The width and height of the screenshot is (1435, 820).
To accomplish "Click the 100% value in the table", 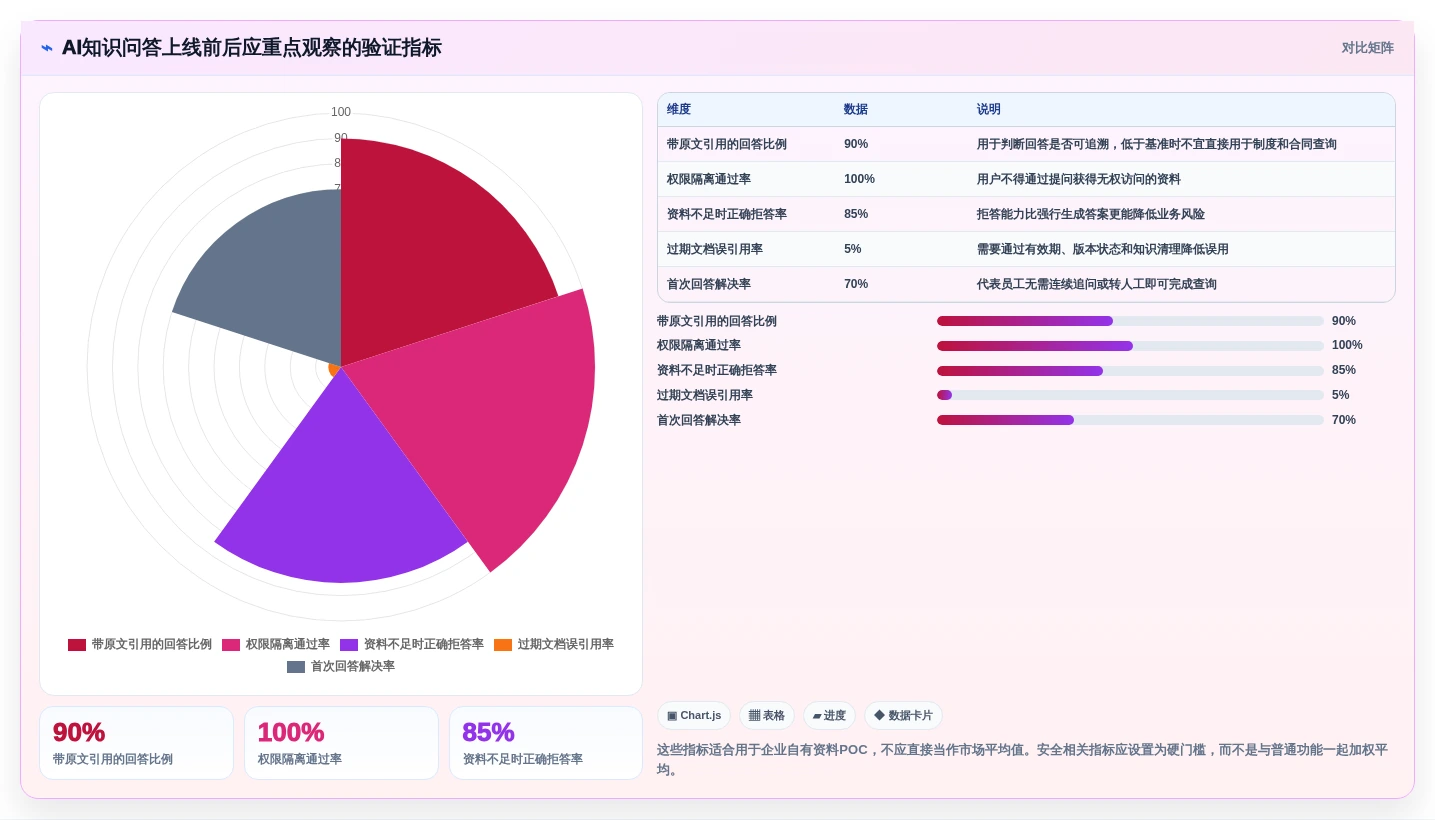I will (x=859, y=179).
